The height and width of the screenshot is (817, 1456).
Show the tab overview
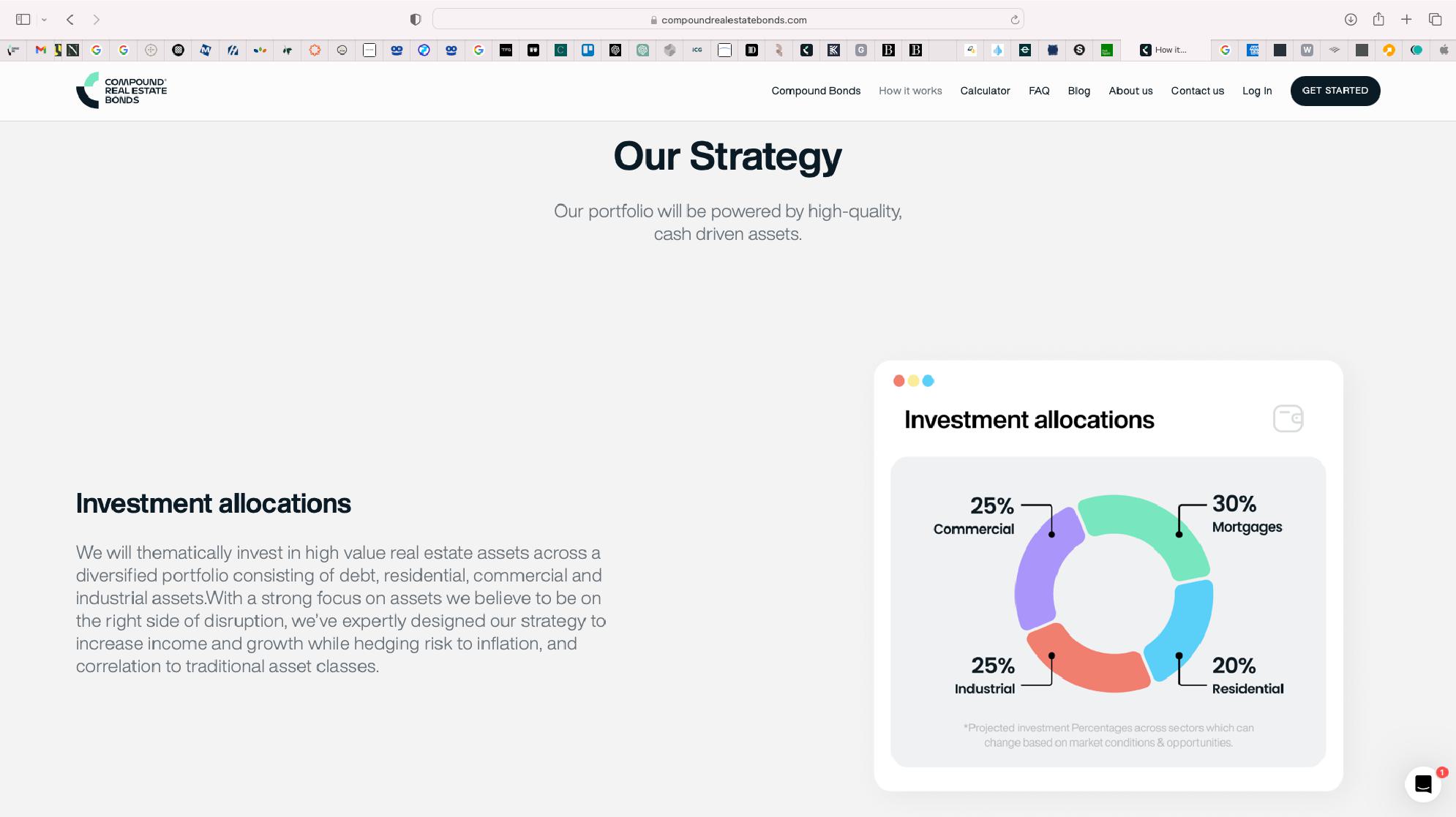(x=1435, y=20)
